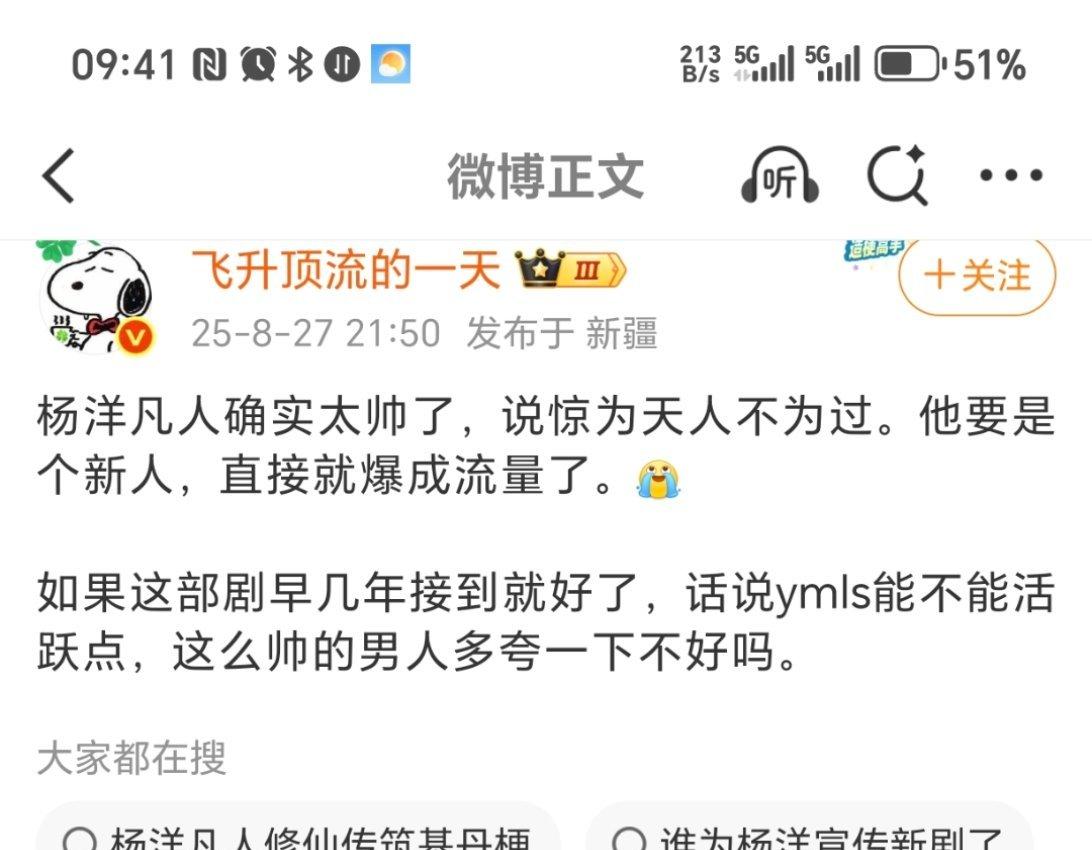
Task: Tap the post timestamp 25-8-27 21:50
Action: pyautogui.click(x=315, y=333)
